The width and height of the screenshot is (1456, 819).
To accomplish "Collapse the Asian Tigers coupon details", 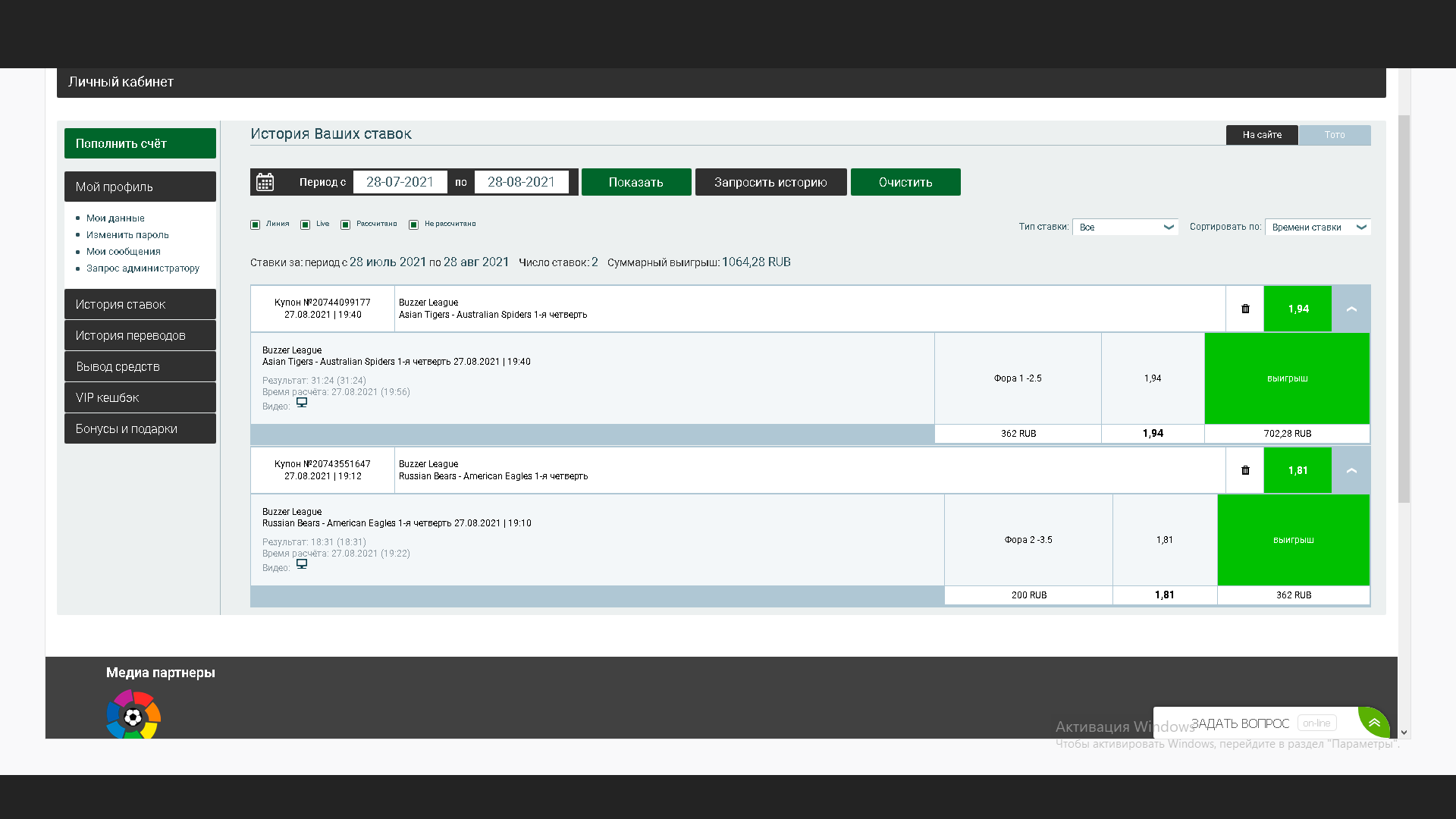I will [1351, 309].
